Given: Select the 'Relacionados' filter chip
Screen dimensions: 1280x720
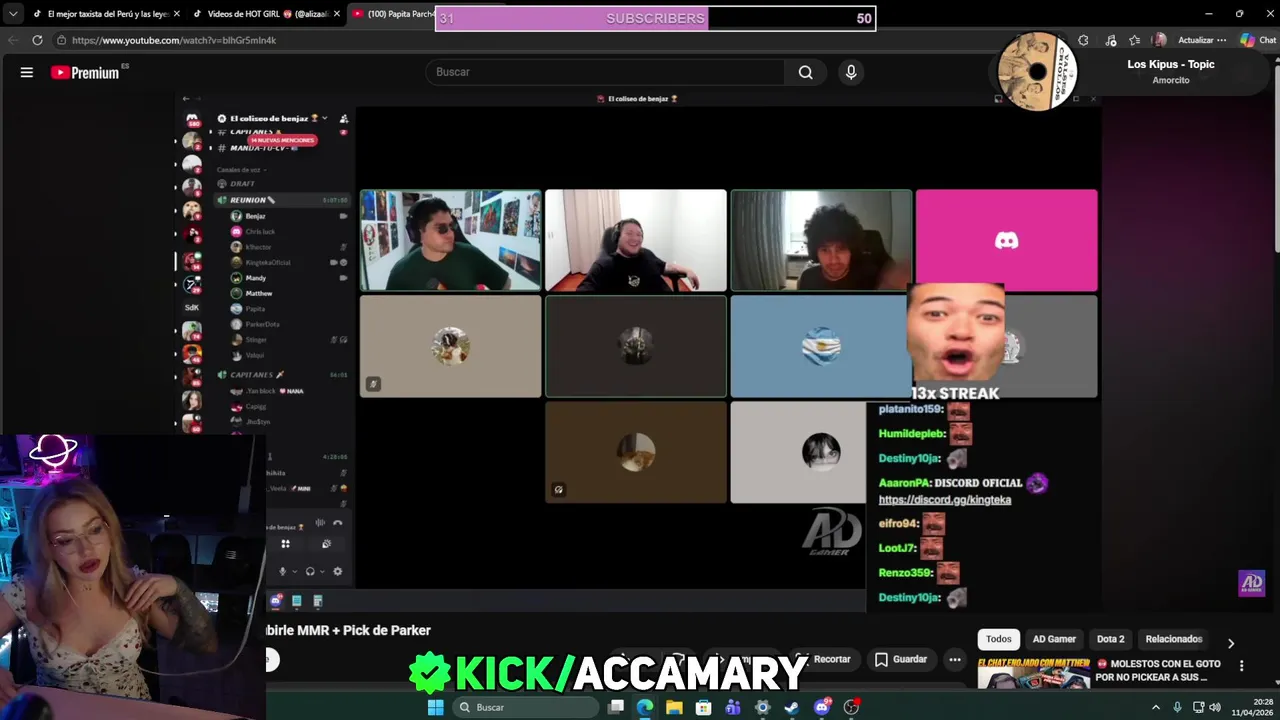Looking at the screenshot, I should [x=1173, y=639].
